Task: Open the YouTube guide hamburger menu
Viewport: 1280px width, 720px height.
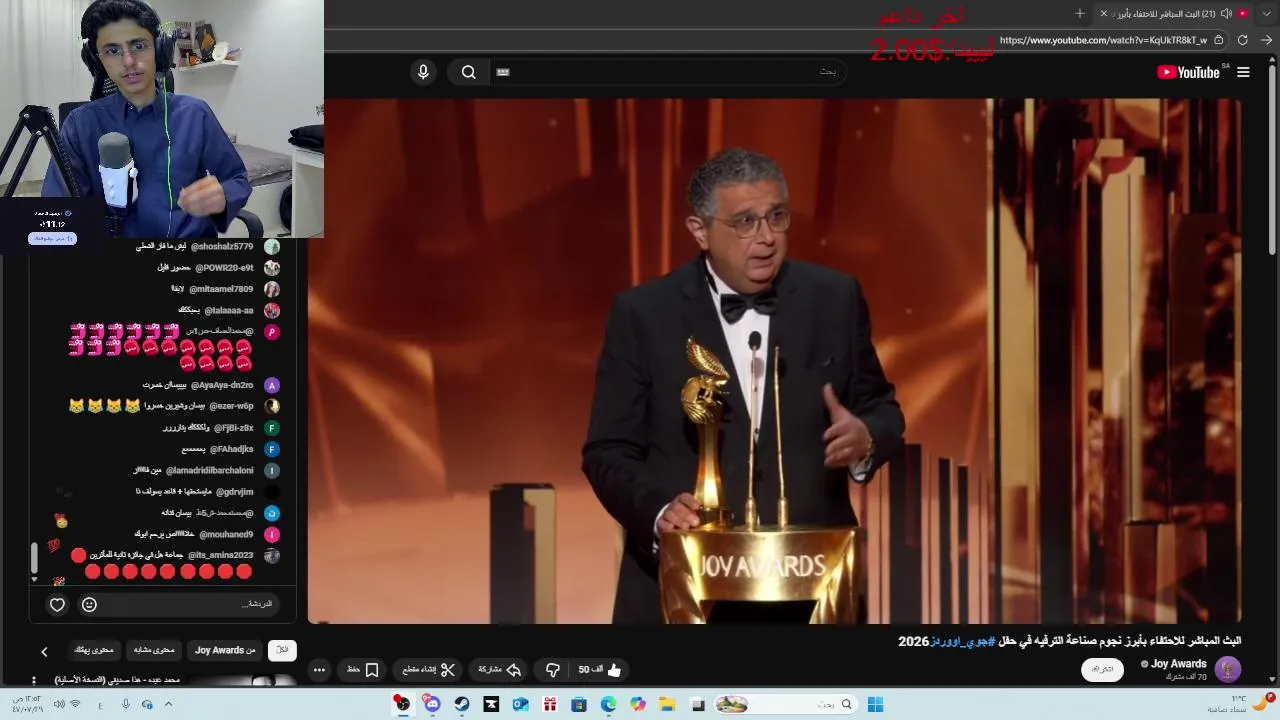Action: (1243, 72)
